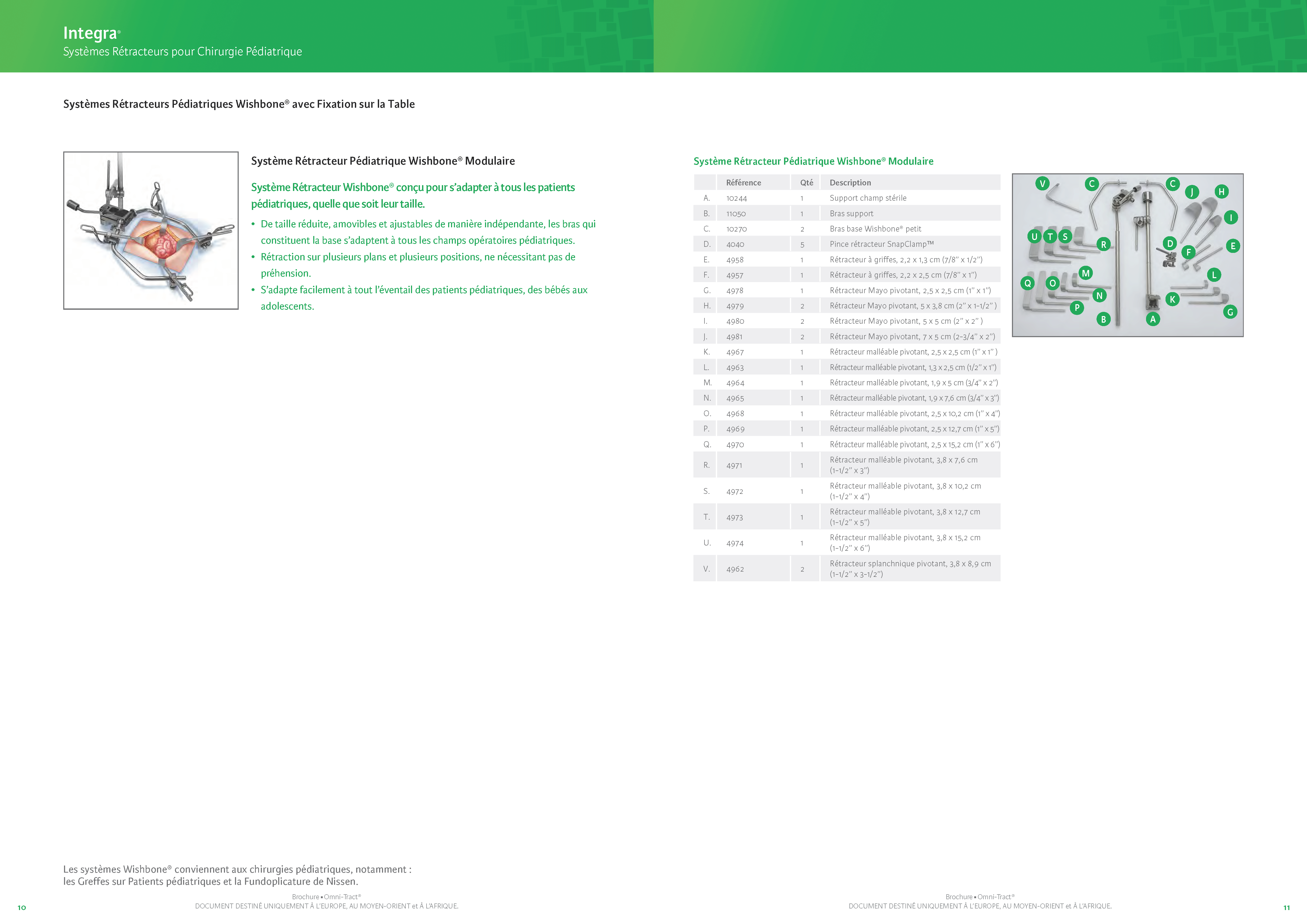
Task: Click the surgical retractor illustration thumbnail
Action: click(151, 230)
